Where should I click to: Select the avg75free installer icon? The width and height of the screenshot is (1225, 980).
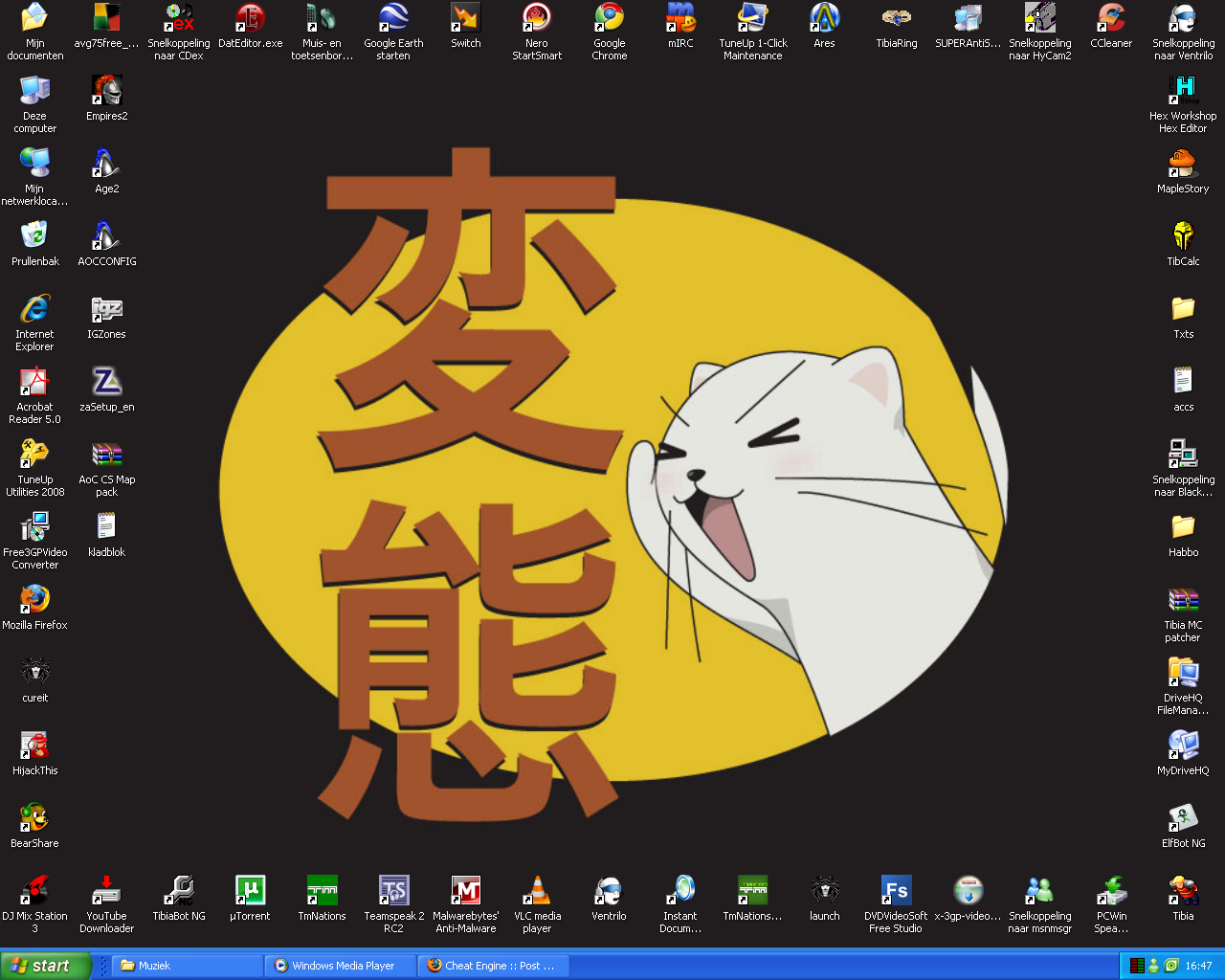(106, 17)
